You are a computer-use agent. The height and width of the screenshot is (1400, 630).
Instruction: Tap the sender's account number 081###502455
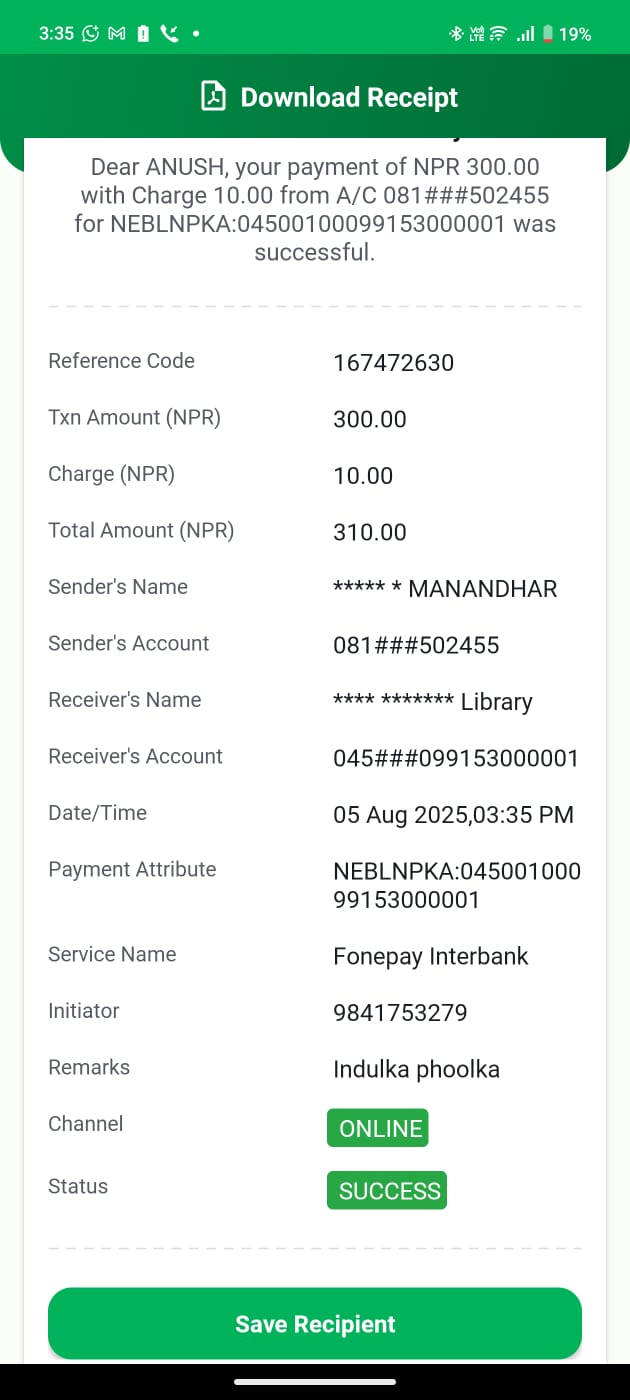(x=415, y=645)
